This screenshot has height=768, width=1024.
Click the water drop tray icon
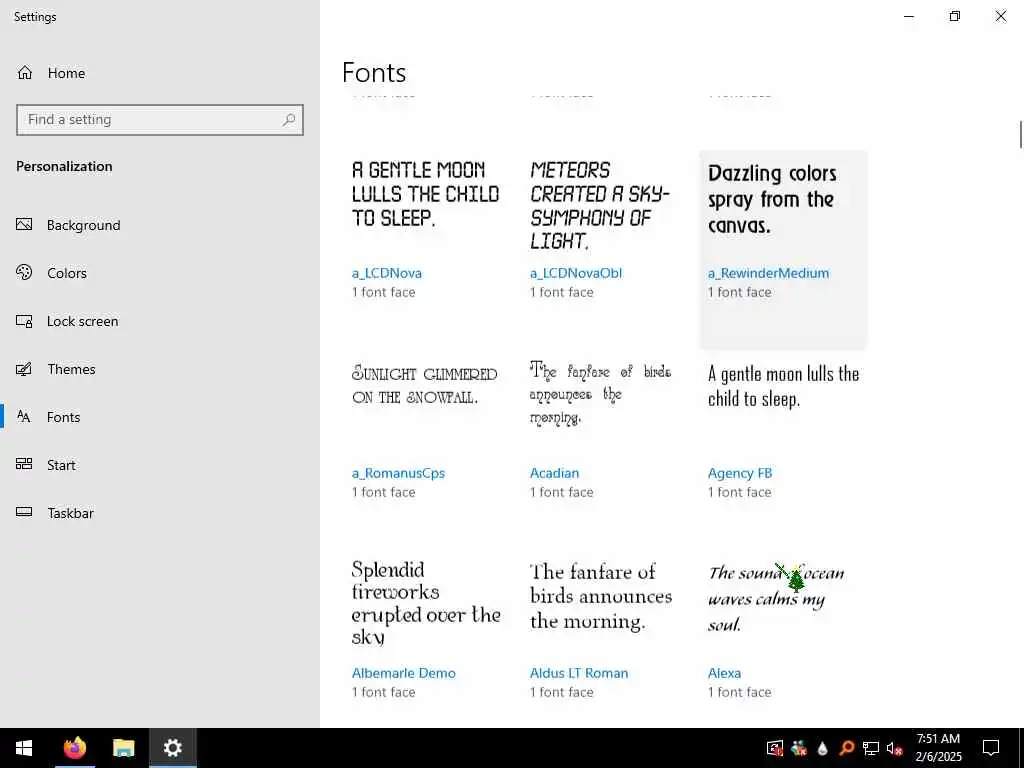[822, 748]
